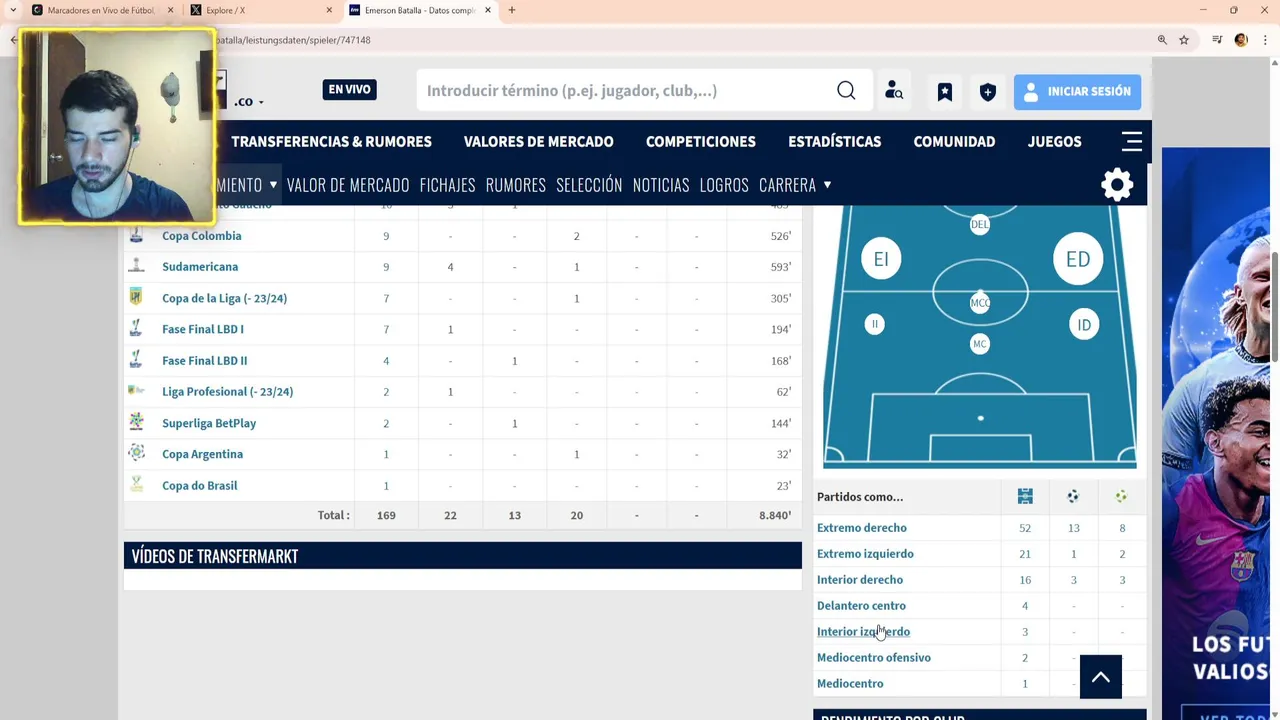The width and height of the screenshot is (1280, 720).
Task: Click the bookmark watchlist icon
Action: click(x=944, y=91)
